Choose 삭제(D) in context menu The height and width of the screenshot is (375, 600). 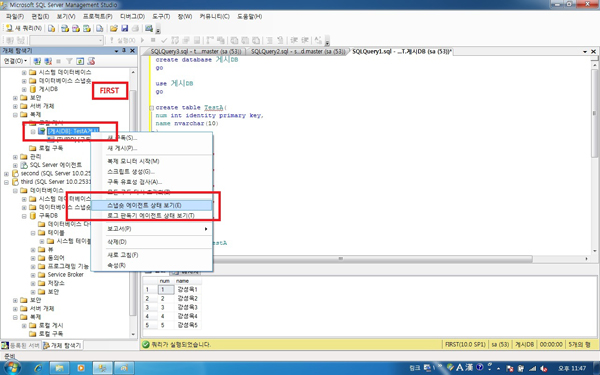152,242
